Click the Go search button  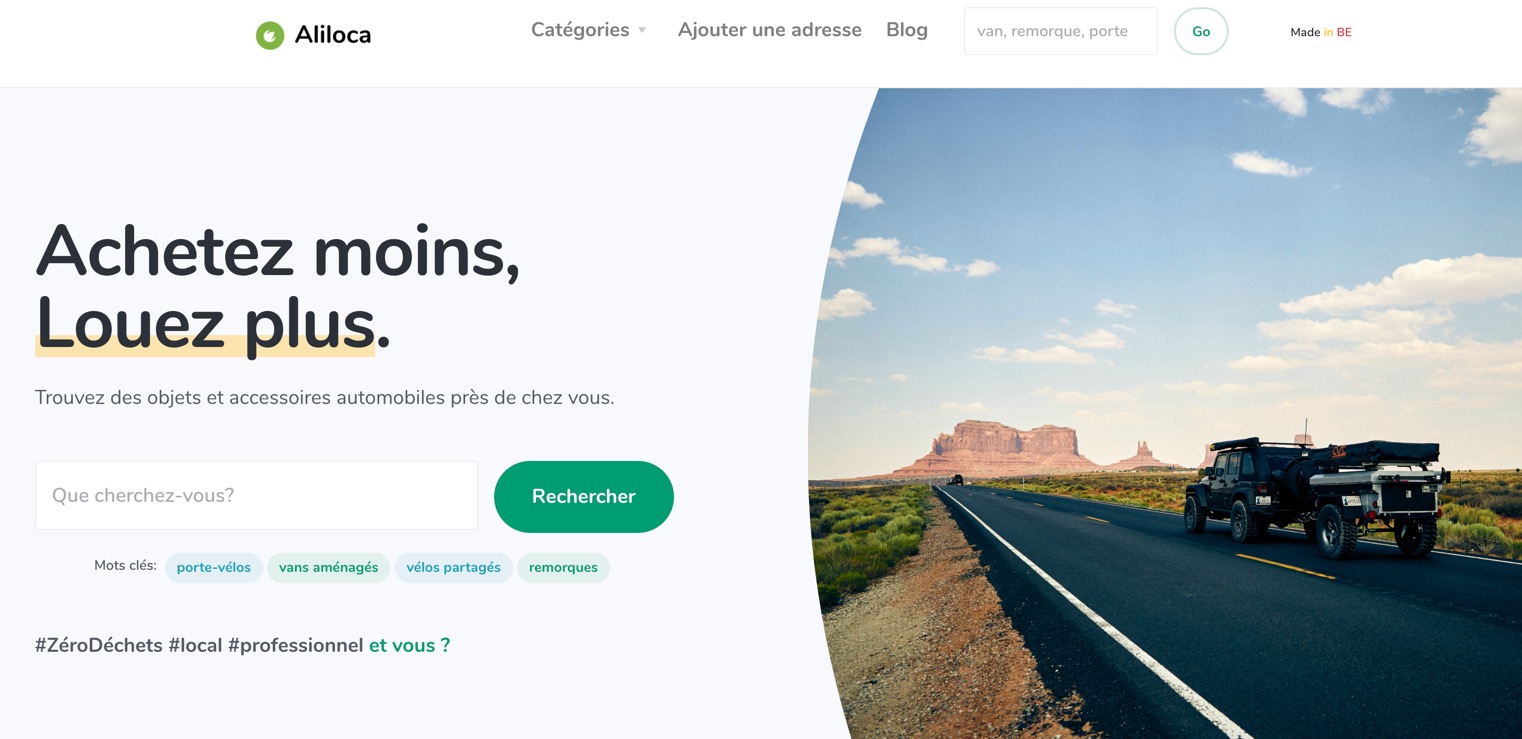click(x=1201, y=31)
